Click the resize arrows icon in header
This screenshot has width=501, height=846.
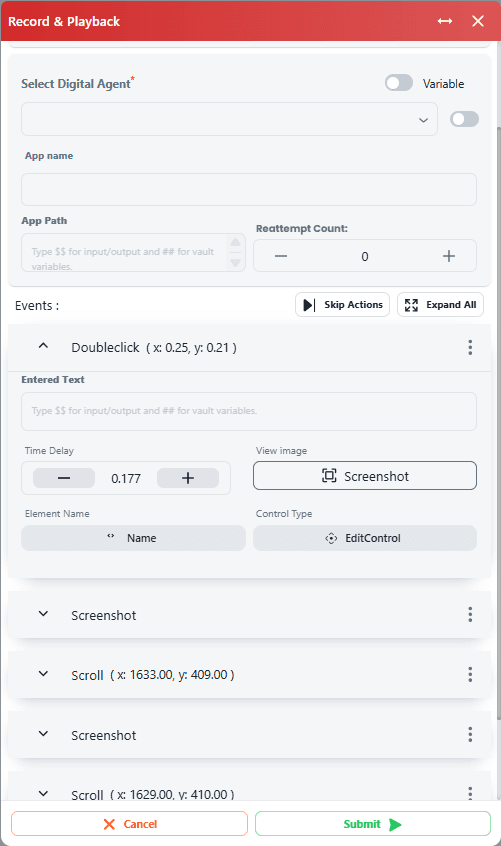(444, 21)
